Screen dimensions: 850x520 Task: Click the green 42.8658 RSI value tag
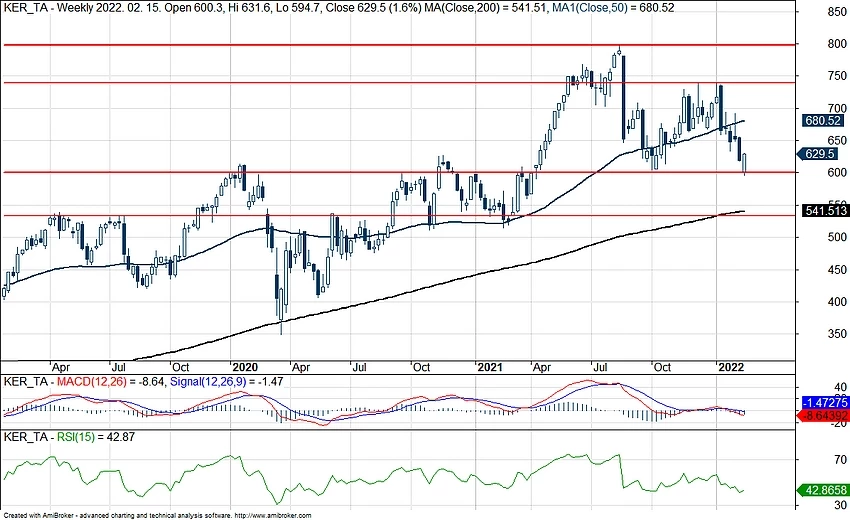click(824, 492)
